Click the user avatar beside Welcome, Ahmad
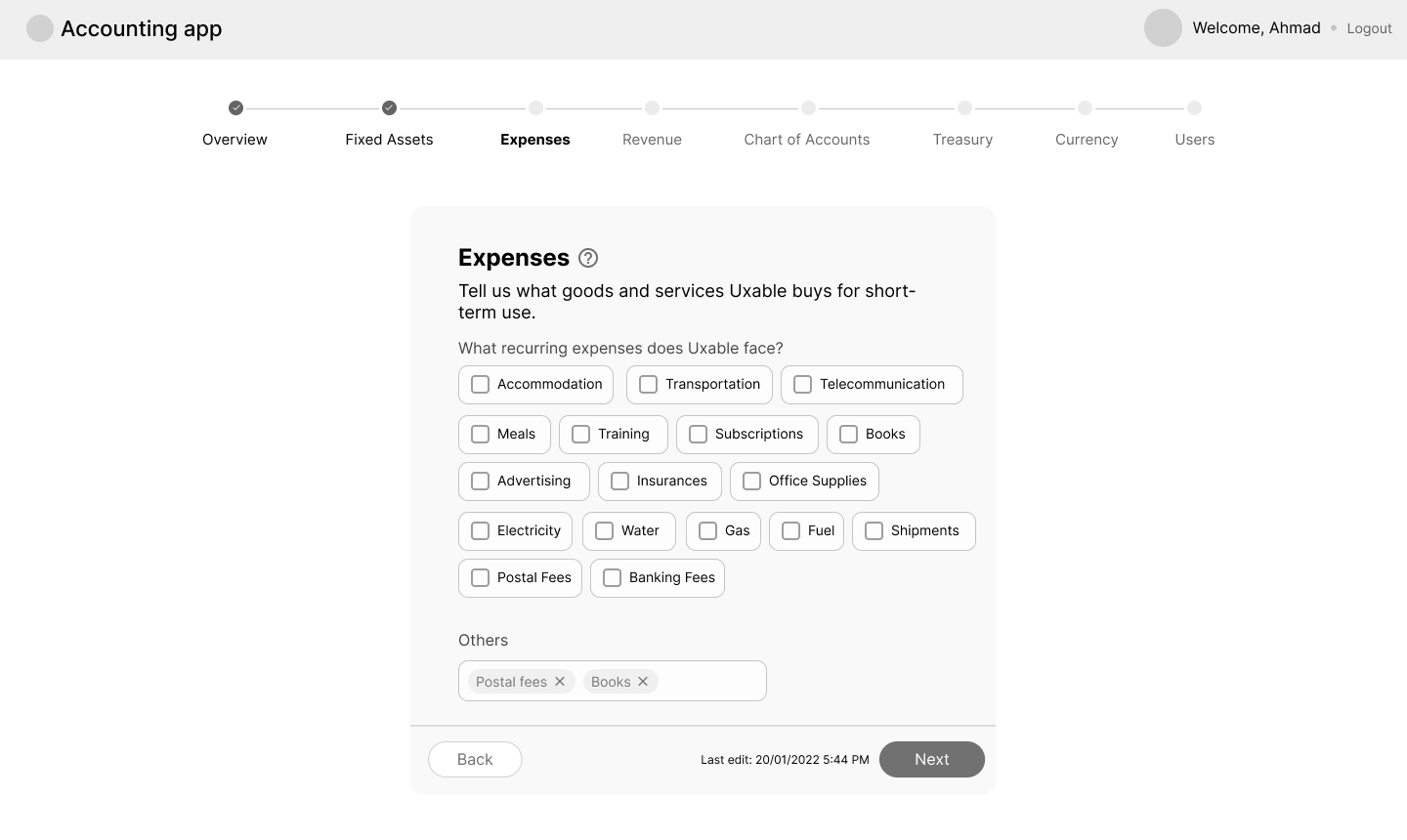 1163,28
